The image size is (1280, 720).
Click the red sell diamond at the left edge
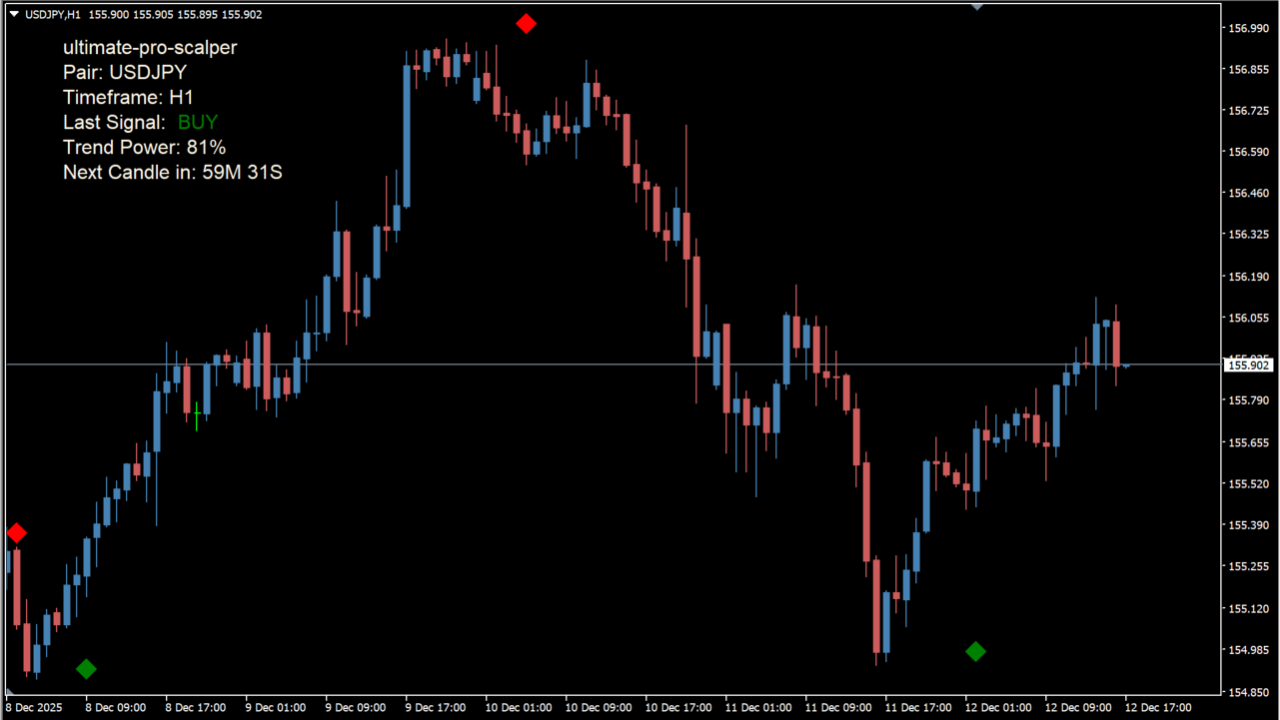pos(16,533)
